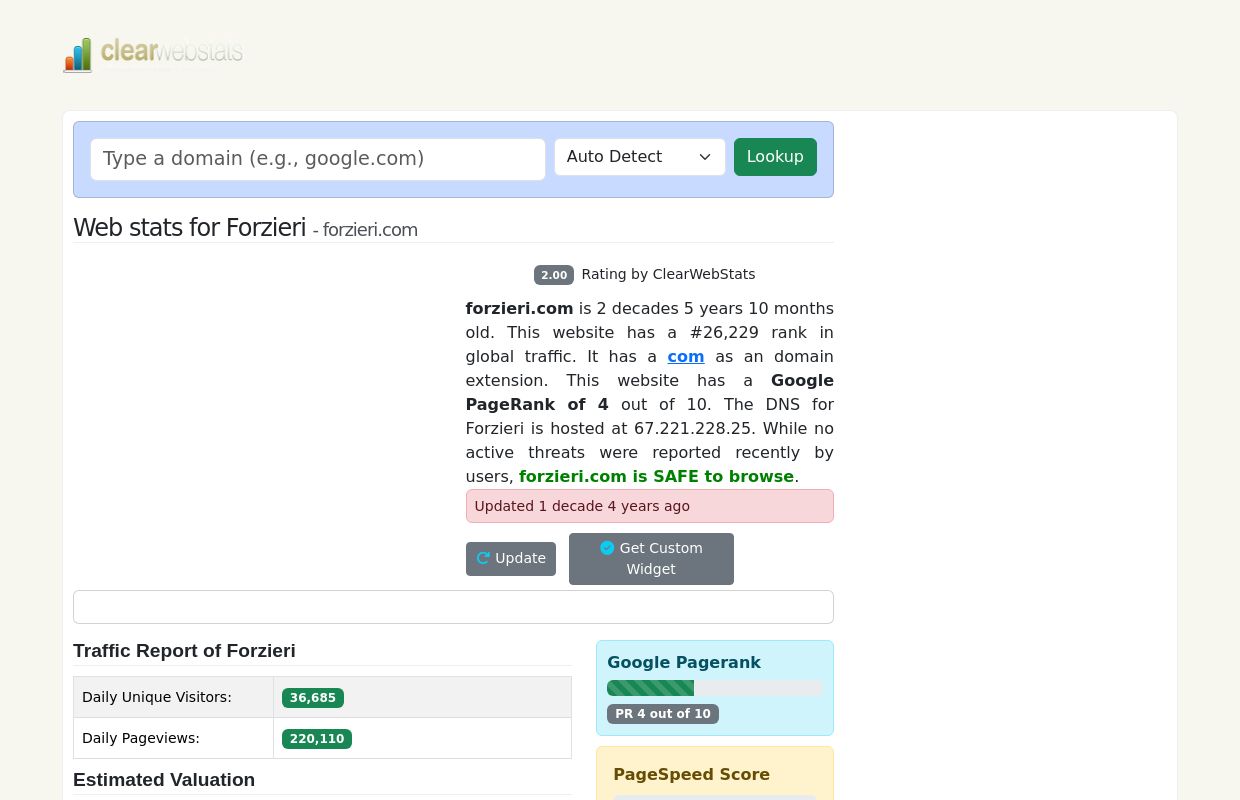Expand the domain extension selector
The height and width of the screenshot is (800, 1240).
tap(639, 157)
